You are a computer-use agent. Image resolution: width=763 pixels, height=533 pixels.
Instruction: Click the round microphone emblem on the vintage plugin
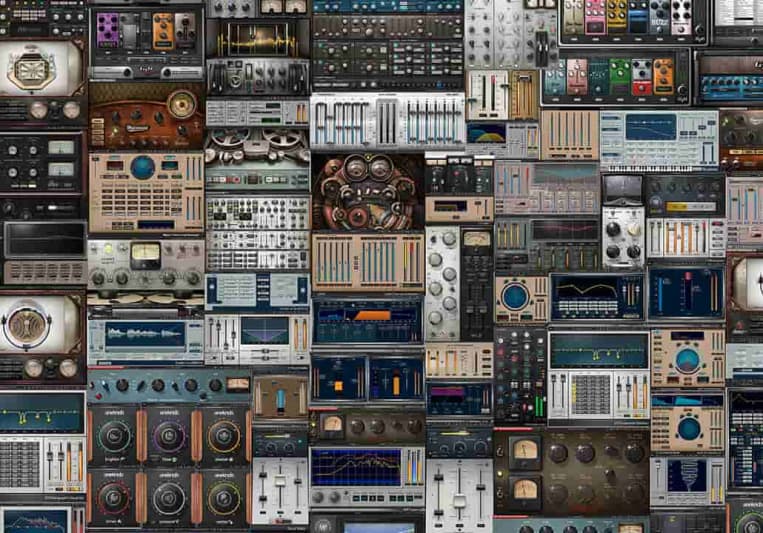(x=27, y=326)
